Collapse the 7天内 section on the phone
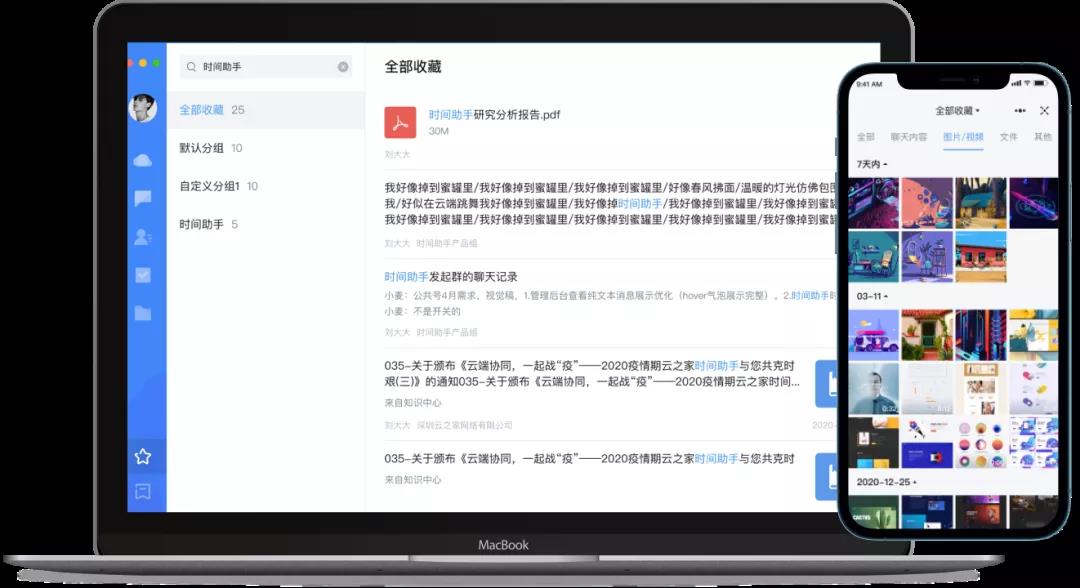Screen dimensions: 1080x588 (872, 164)
